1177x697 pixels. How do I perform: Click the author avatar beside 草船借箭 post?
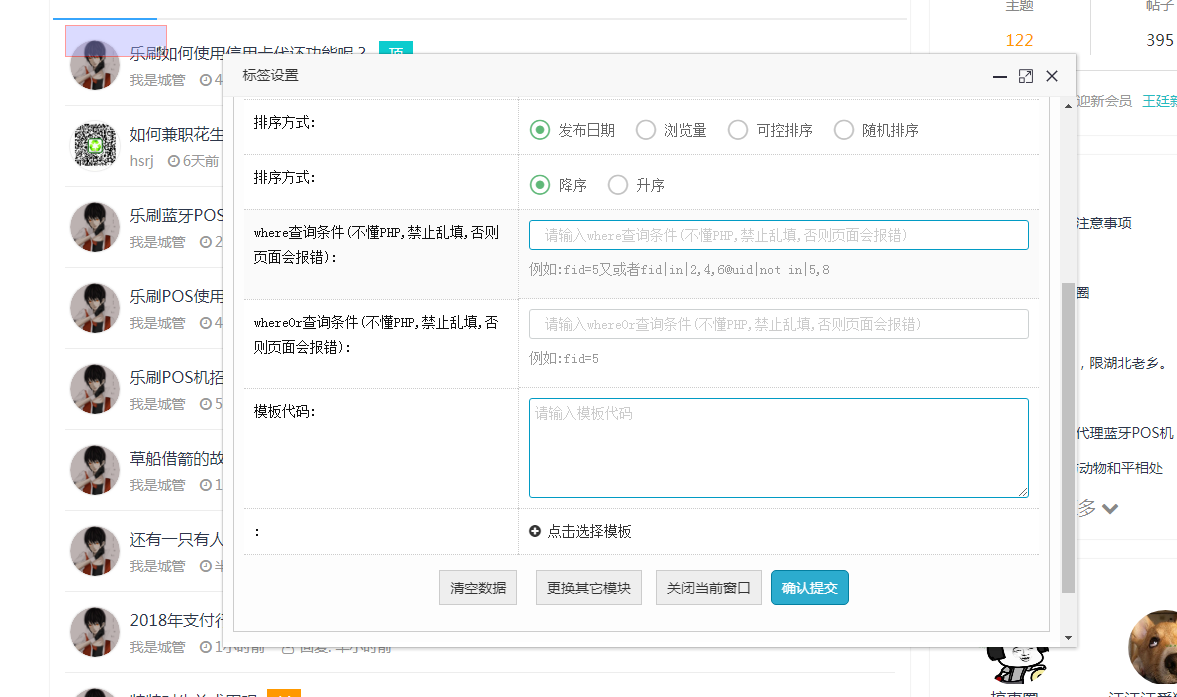[95, 470]
